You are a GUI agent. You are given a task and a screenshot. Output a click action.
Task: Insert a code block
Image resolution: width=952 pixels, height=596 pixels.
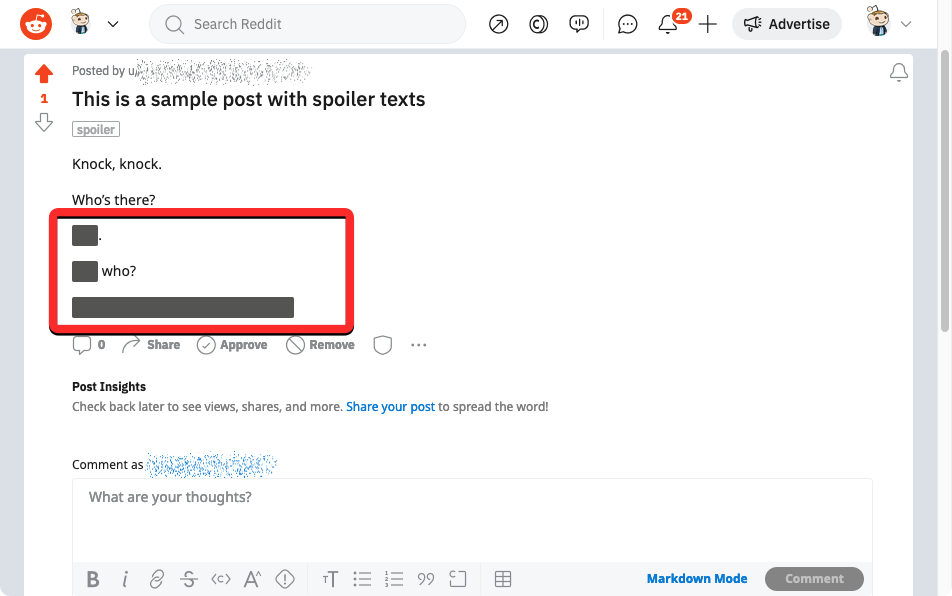point(458,579)
